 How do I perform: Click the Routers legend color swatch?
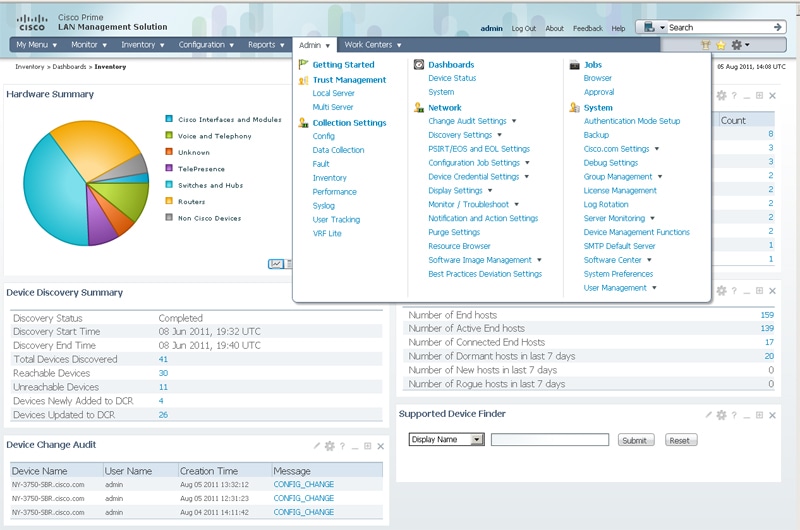pyautogui.click(x=169, y=201)
